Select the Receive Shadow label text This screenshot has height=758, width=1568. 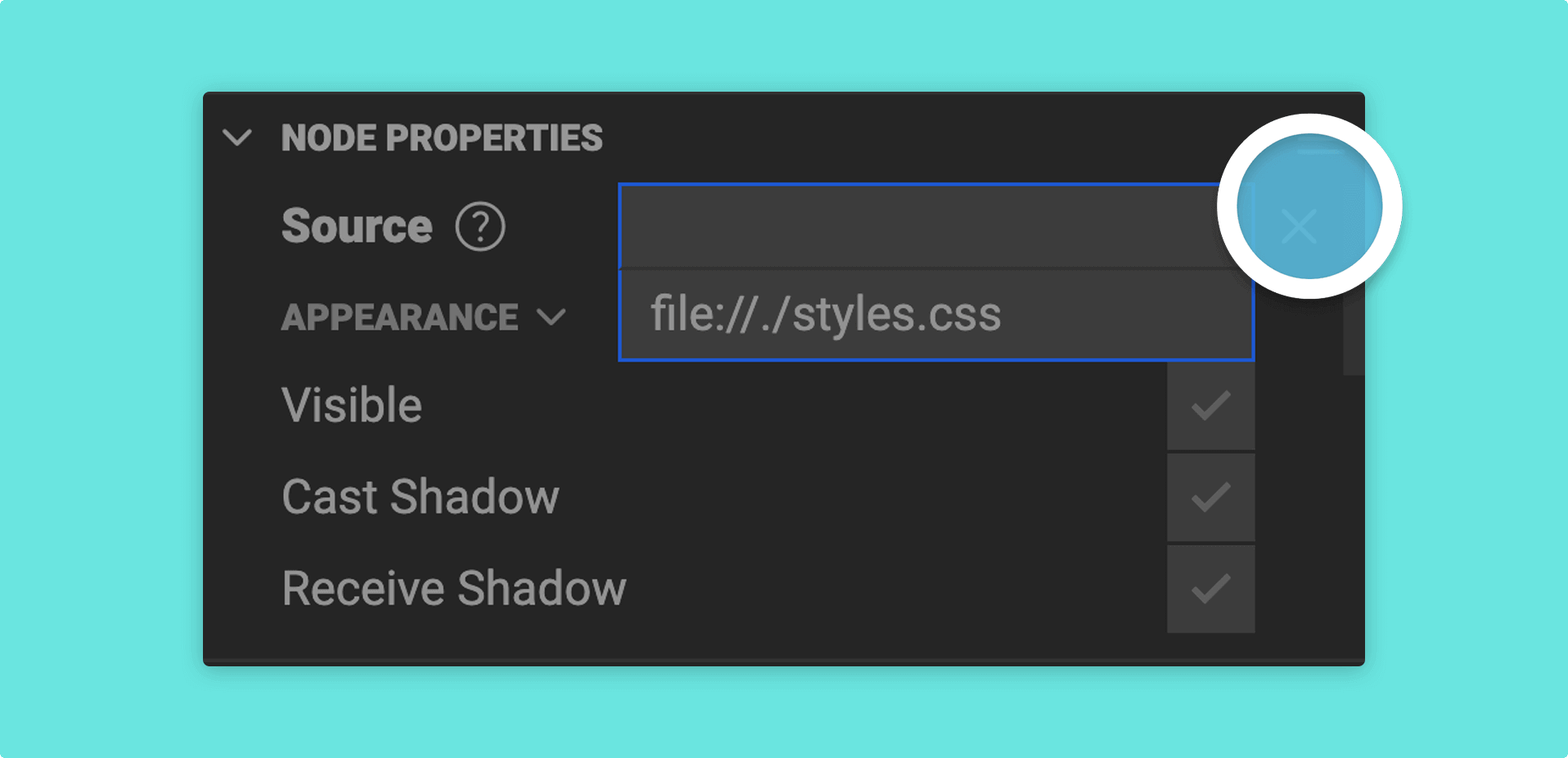454,589
